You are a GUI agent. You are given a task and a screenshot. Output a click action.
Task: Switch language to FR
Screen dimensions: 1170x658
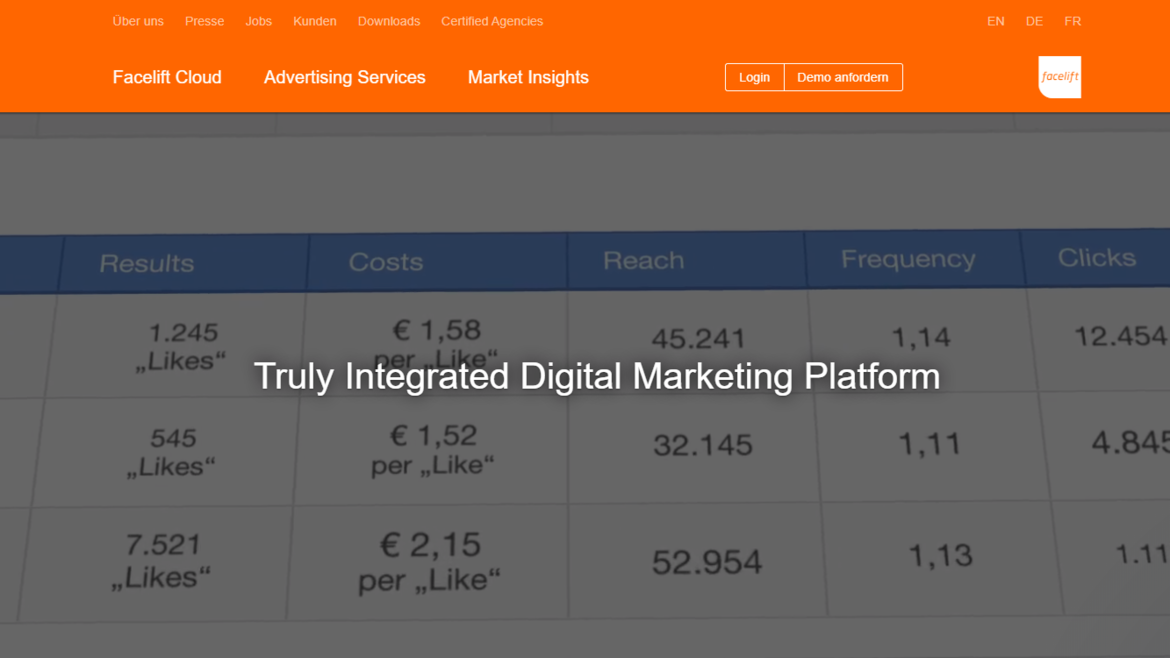click(x=1072, y=21)
